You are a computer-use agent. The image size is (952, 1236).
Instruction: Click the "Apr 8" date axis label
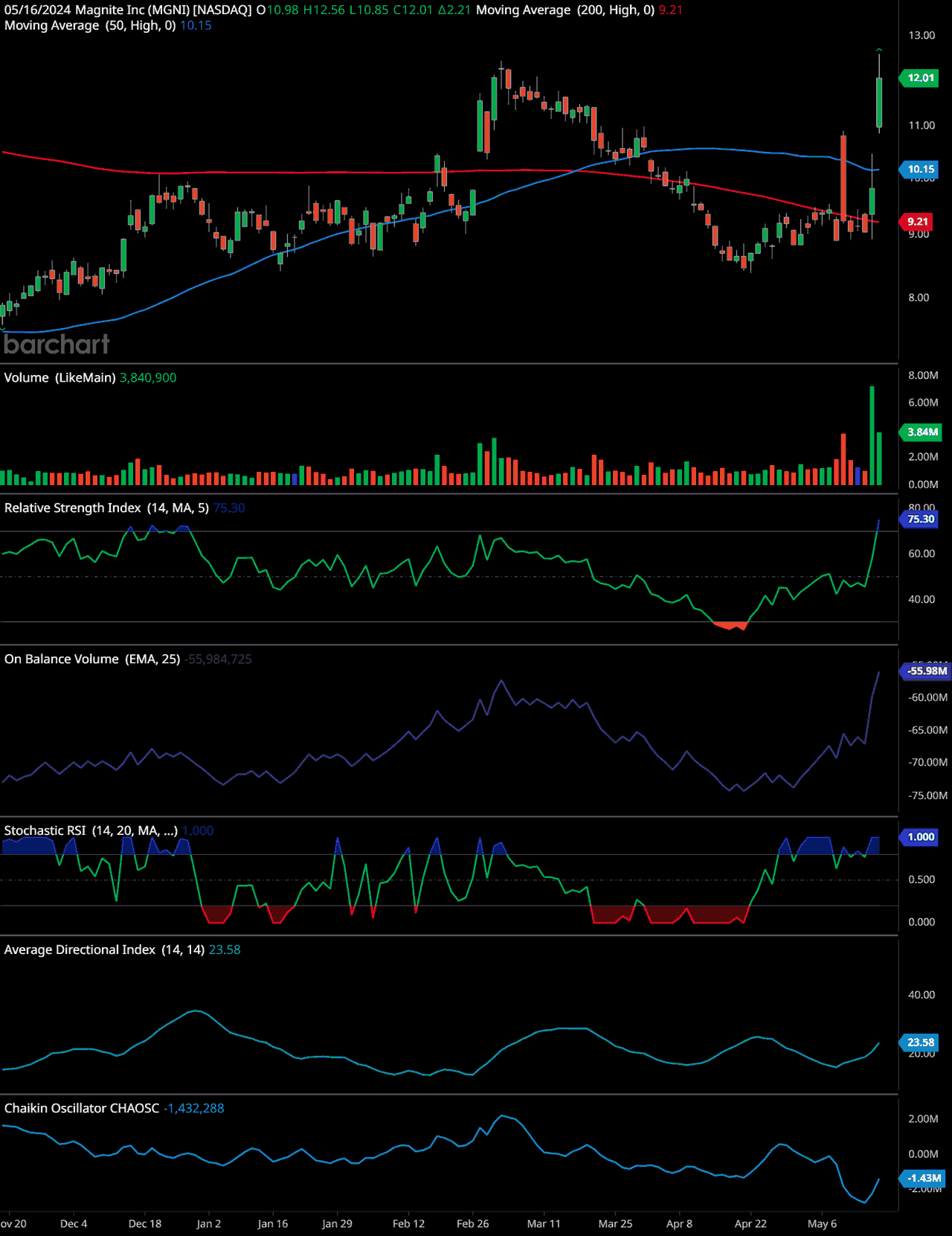tap(679, 1224)
